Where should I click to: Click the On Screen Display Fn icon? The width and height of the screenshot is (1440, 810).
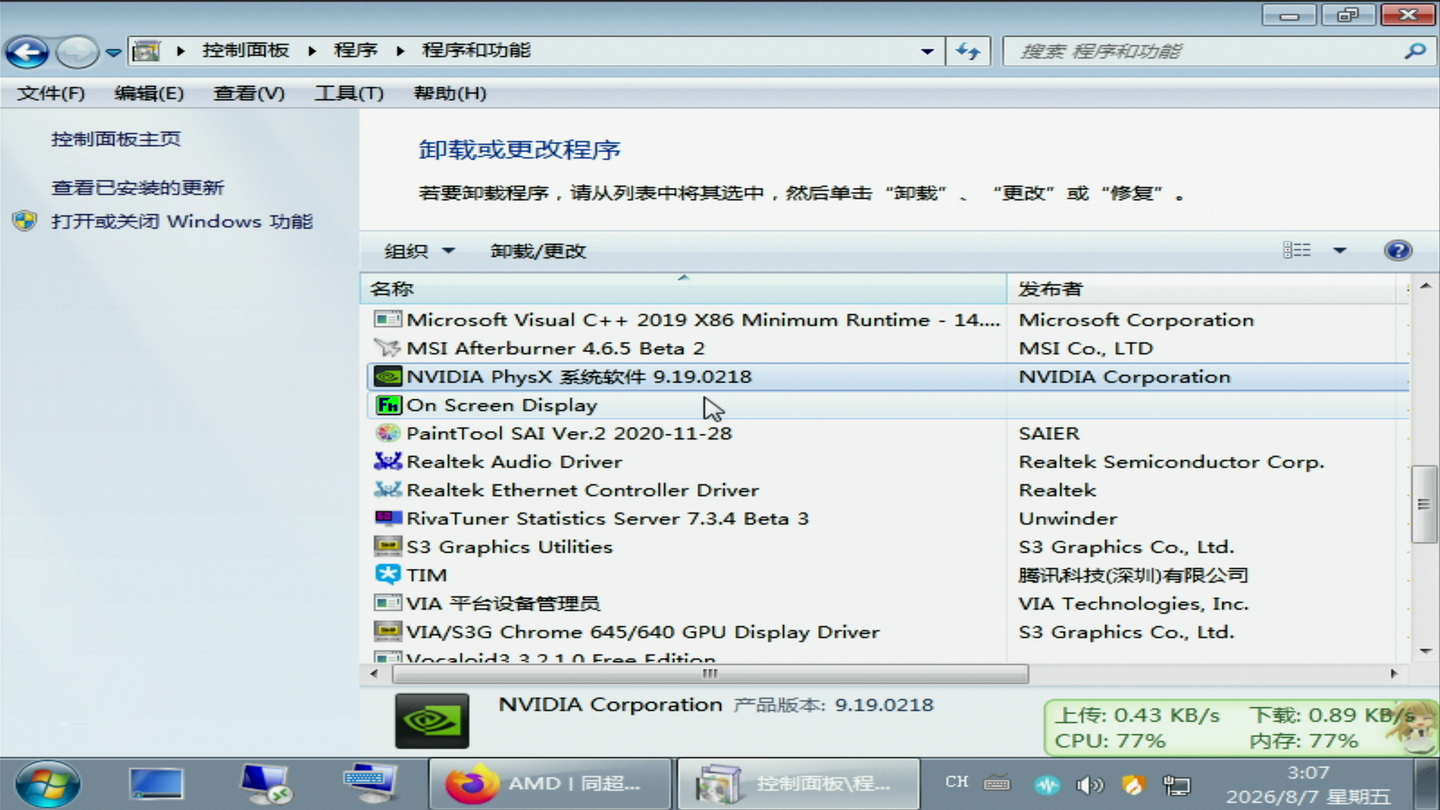[x=388, y=405]
